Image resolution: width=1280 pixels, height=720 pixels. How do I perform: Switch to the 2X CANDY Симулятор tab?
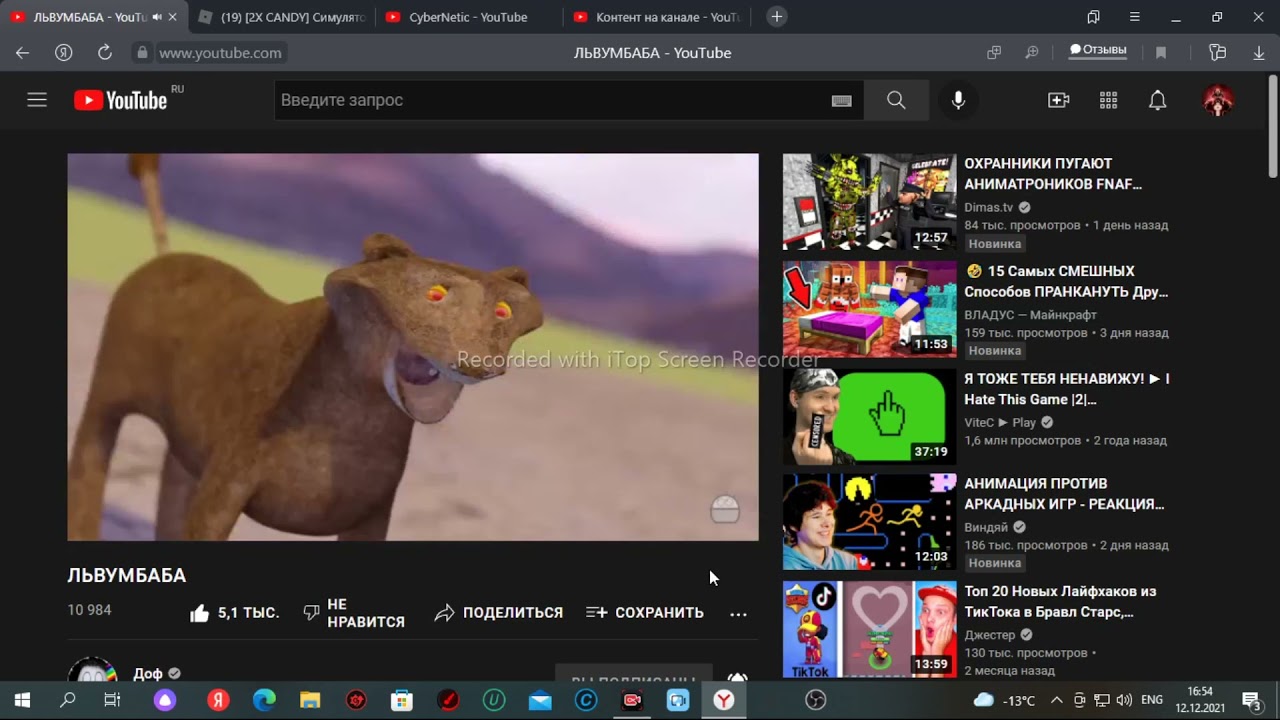pyautogui.click(x=280, y=17)
